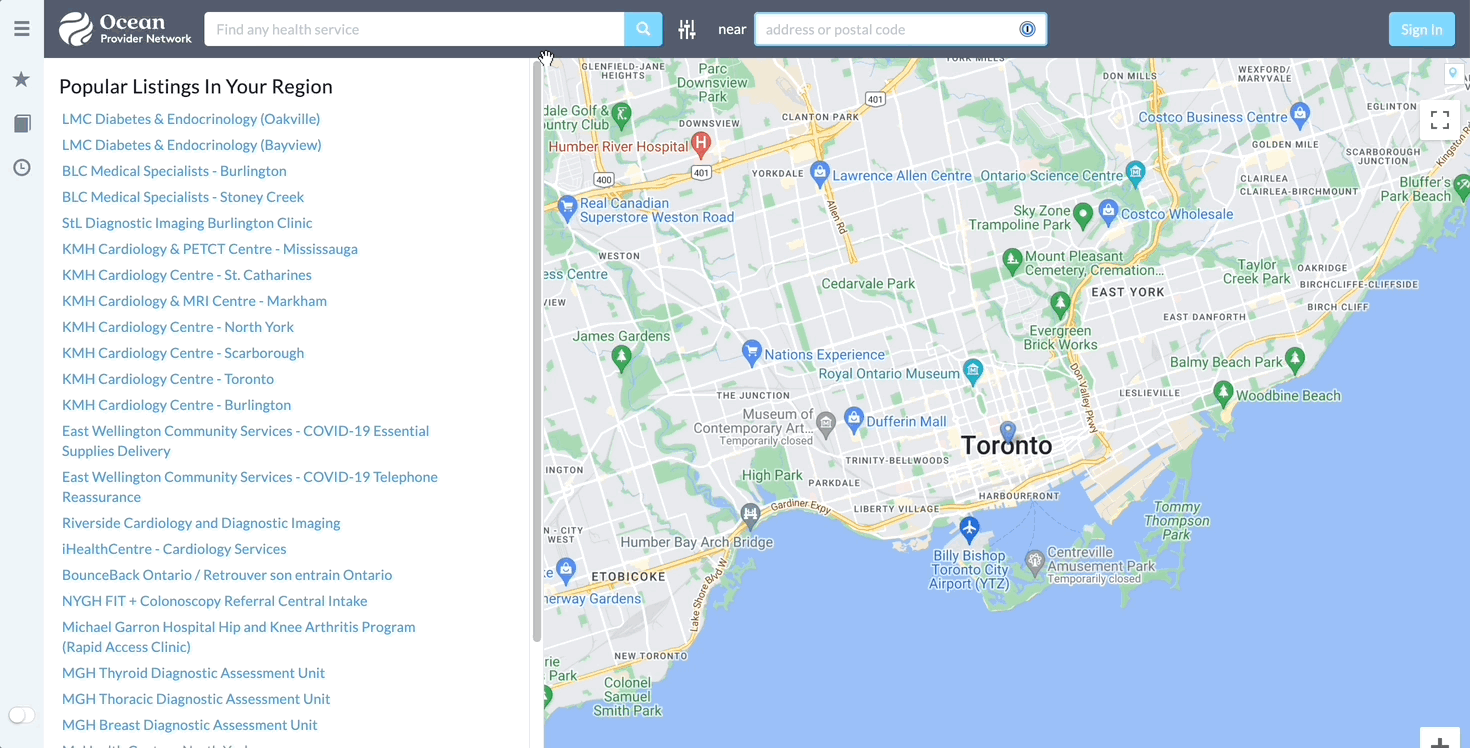1470x748 pixels.
Task: Click Costco Wholesale map marker
Action: (x=1108, y=211)
